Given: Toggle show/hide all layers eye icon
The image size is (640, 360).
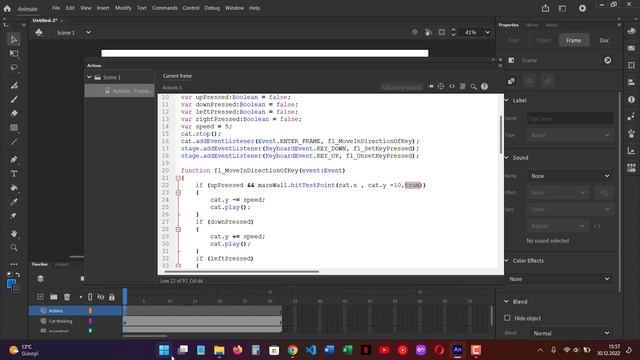Looking at the screenshot, I should pos(101,297).
